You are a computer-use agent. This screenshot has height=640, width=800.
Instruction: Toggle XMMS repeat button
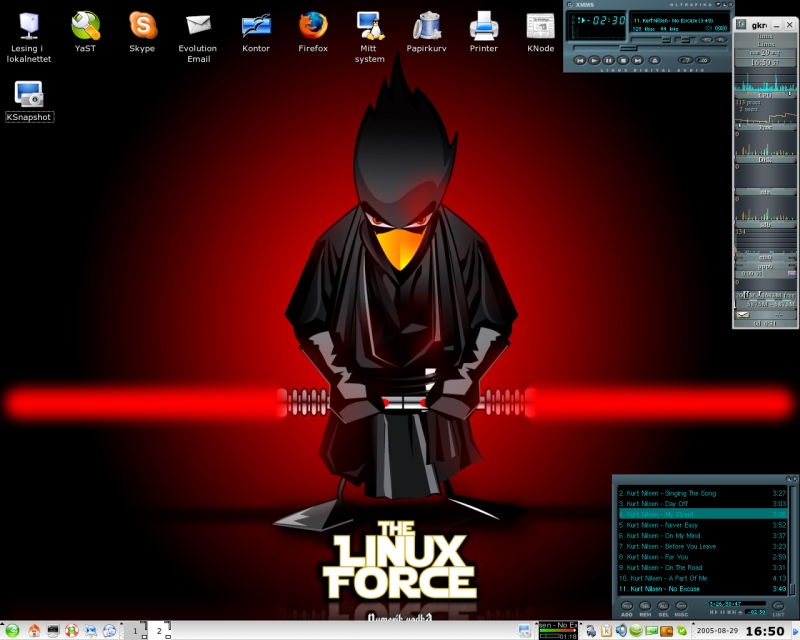703,60
